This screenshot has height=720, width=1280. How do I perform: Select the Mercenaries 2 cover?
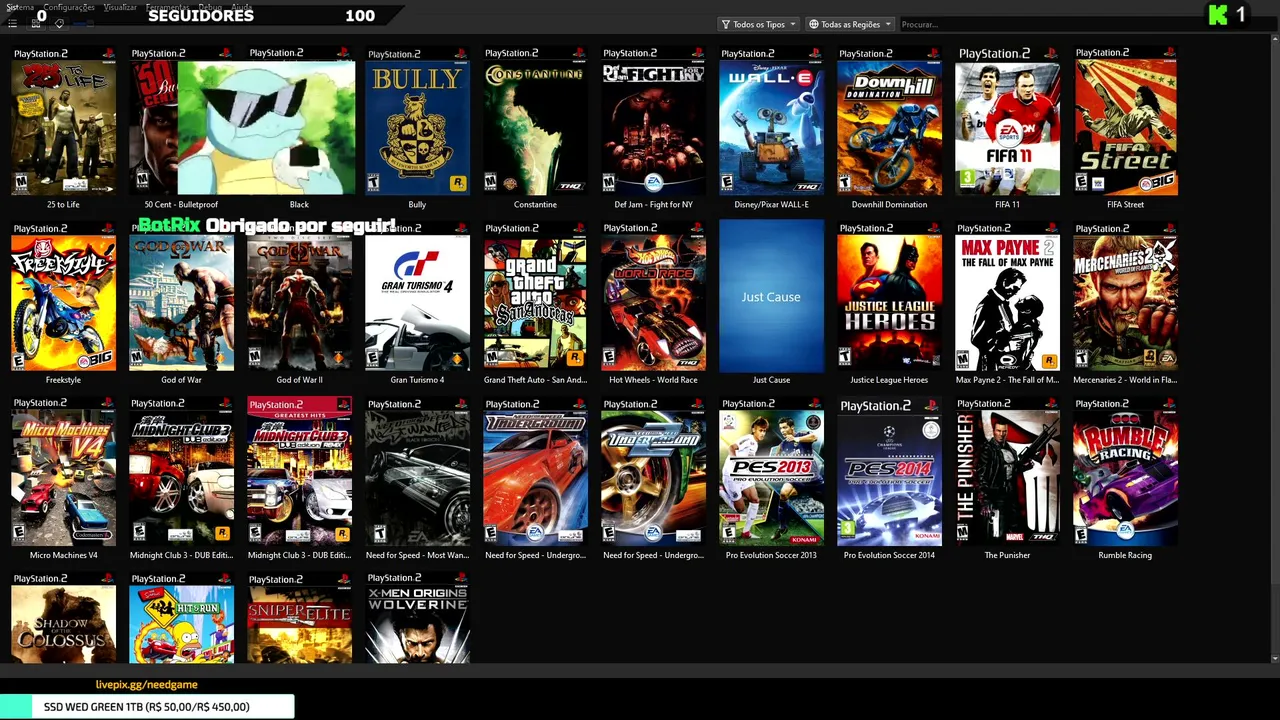click(1125, 296)
